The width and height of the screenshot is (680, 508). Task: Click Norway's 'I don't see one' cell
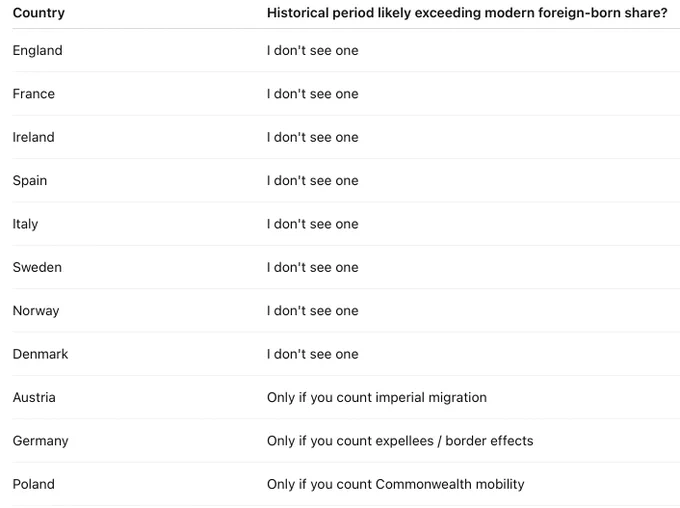click(x=313, y=311)
